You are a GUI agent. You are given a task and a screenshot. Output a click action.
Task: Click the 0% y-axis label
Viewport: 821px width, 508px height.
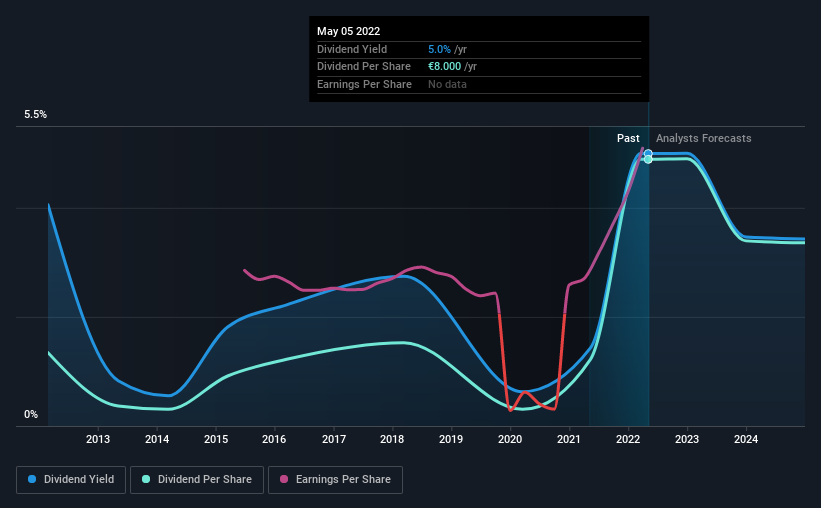(x=31, y=414)
